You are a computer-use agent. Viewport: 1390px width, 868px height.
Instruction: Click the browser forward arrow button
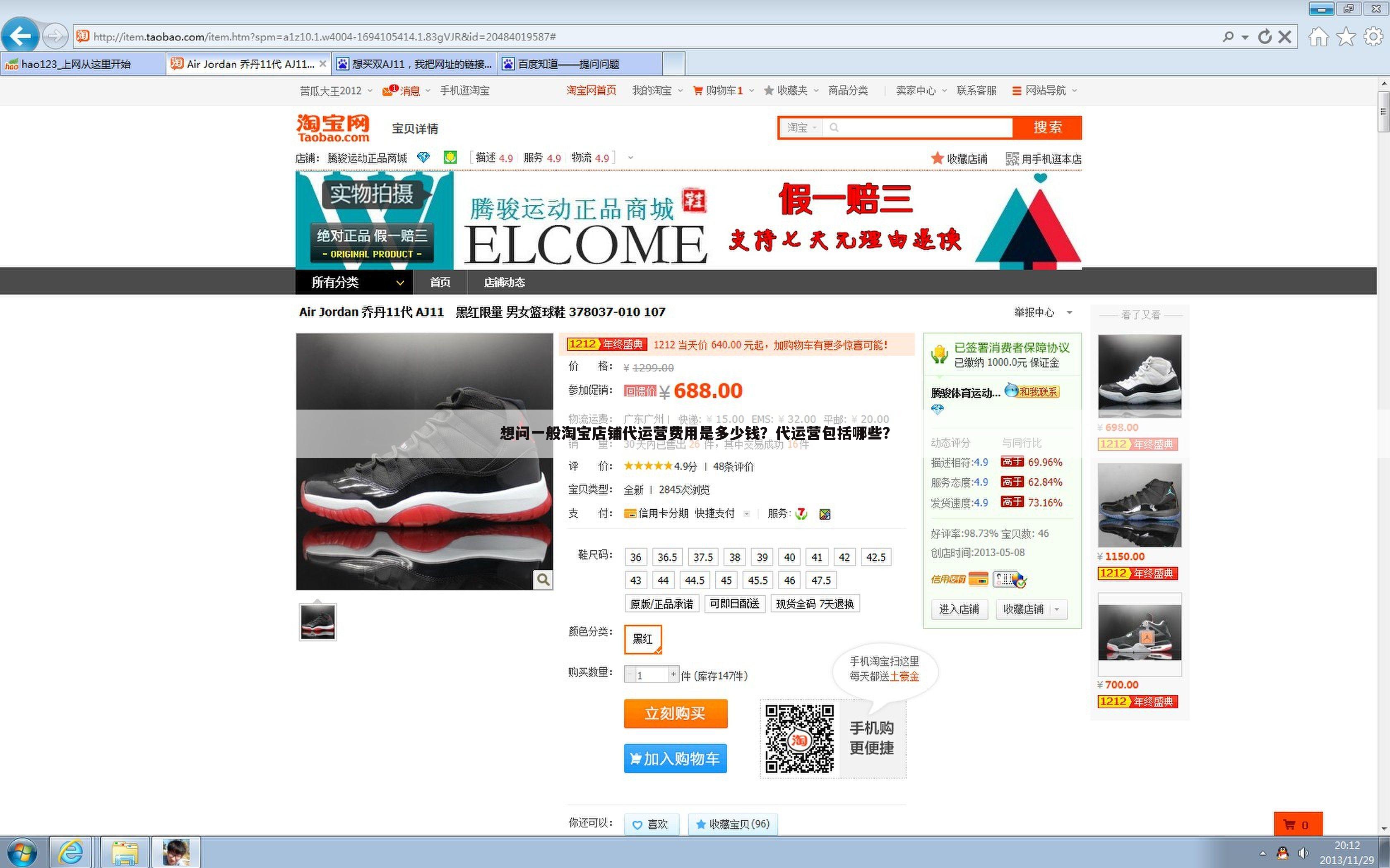coord(55,36)
